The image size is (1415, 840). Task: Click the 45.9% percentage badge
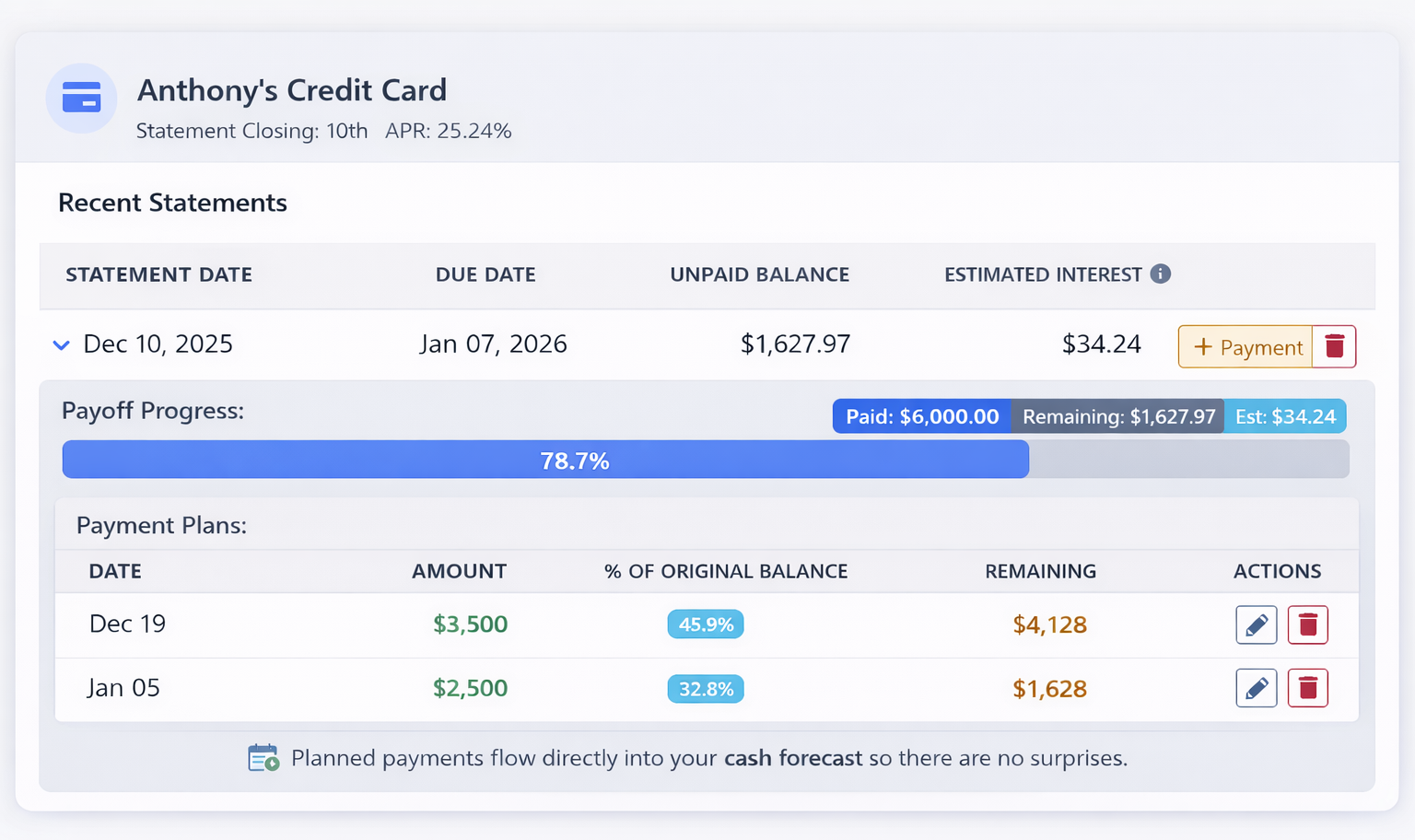[x=705, y=624]
